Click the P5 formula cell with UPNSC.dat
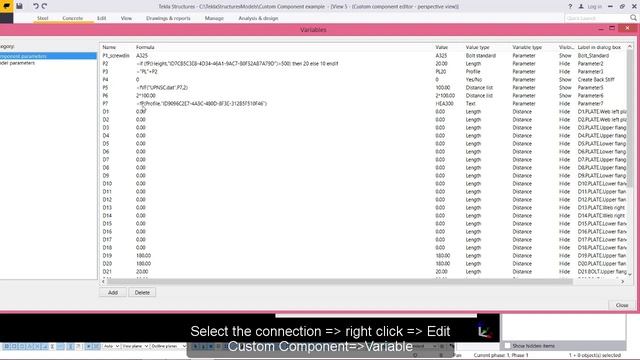 click(162, 87)
